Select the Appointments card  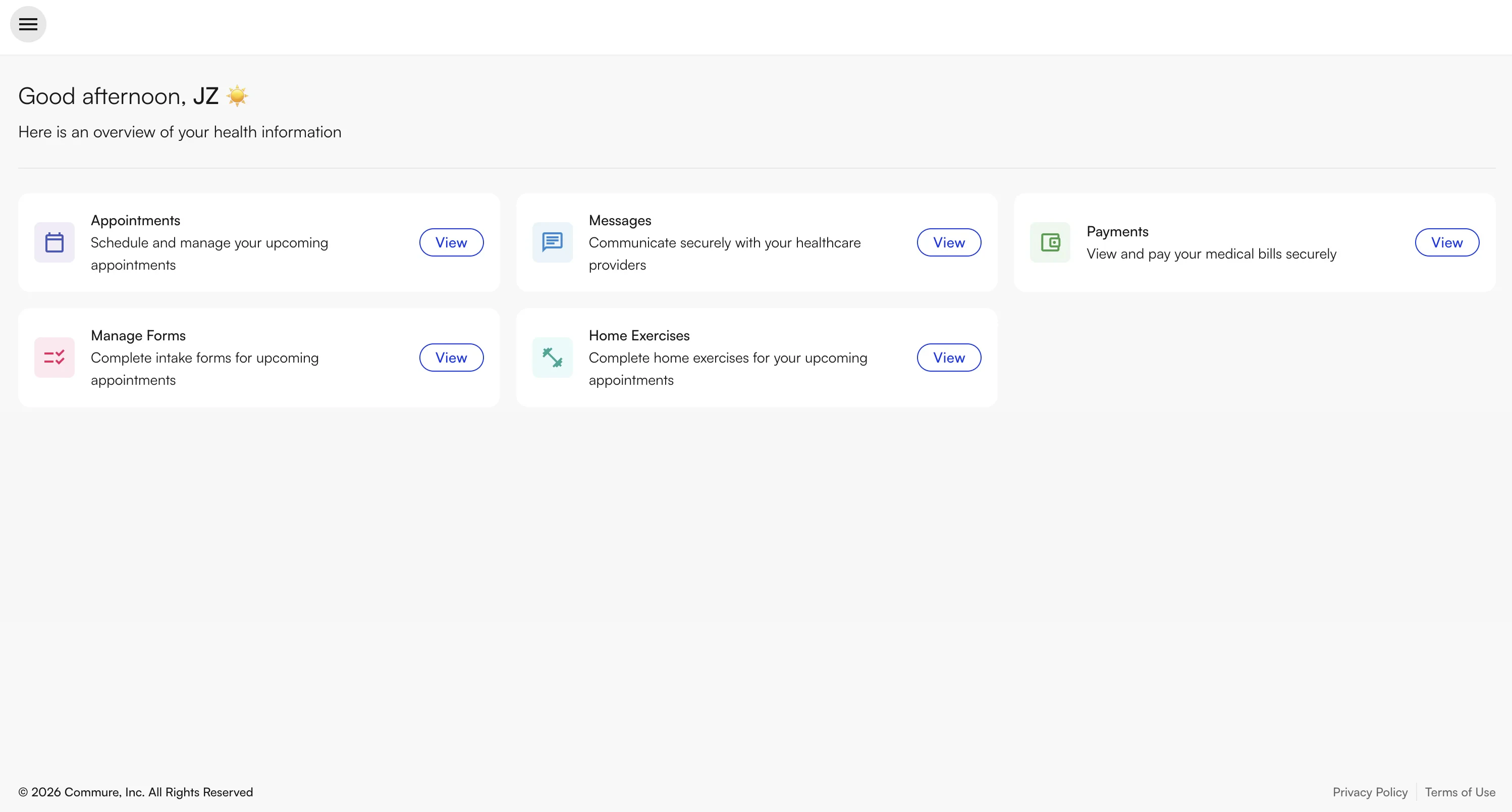tap(258, 242)
